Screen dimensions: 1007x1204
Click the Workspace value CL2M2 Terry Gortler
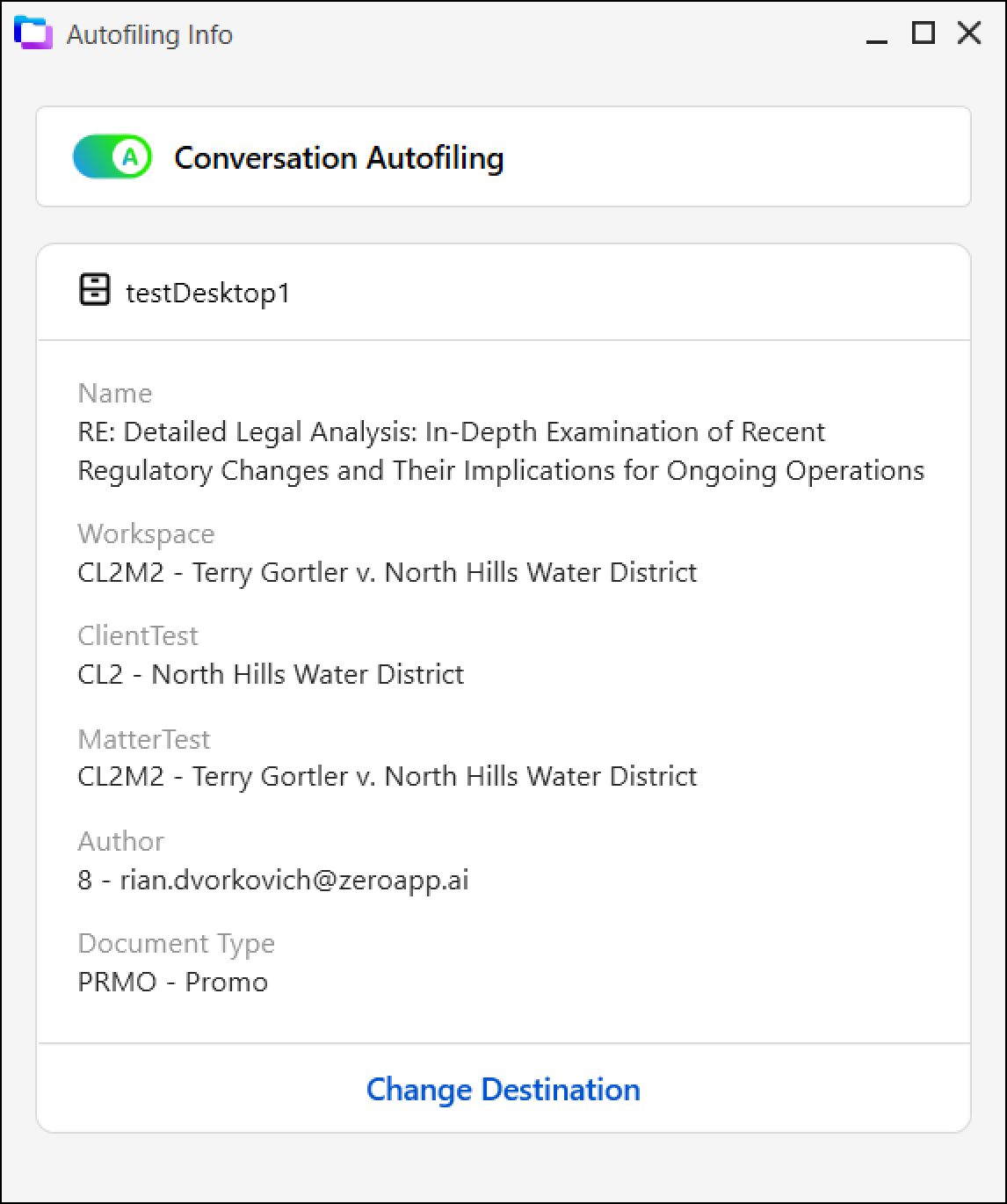coord(388,572)
